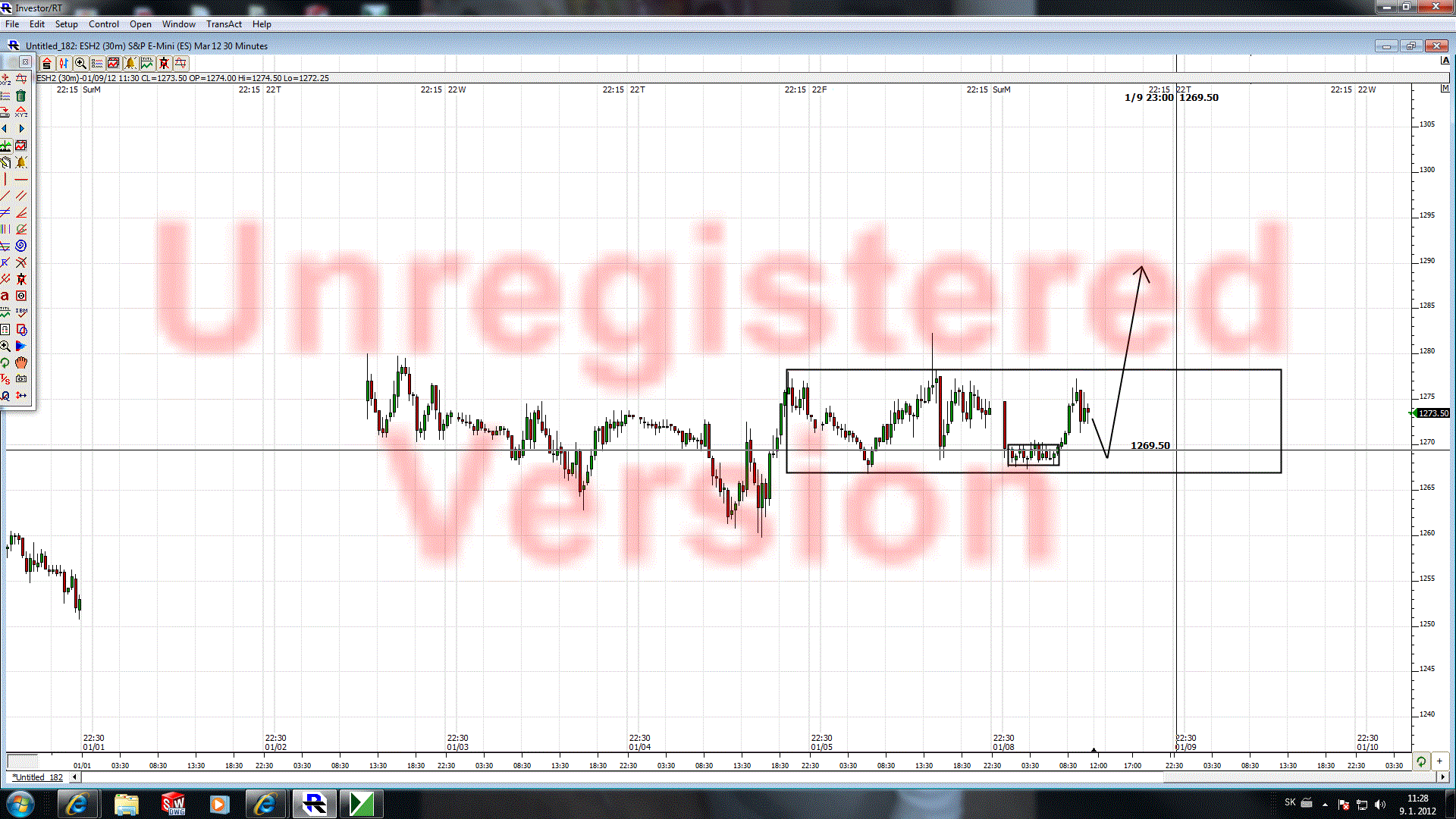The width and height of the screenshot is (1456, 819).
Task: Open the TransAct menu
Action: pyautogui.click(x=224, y=24)
